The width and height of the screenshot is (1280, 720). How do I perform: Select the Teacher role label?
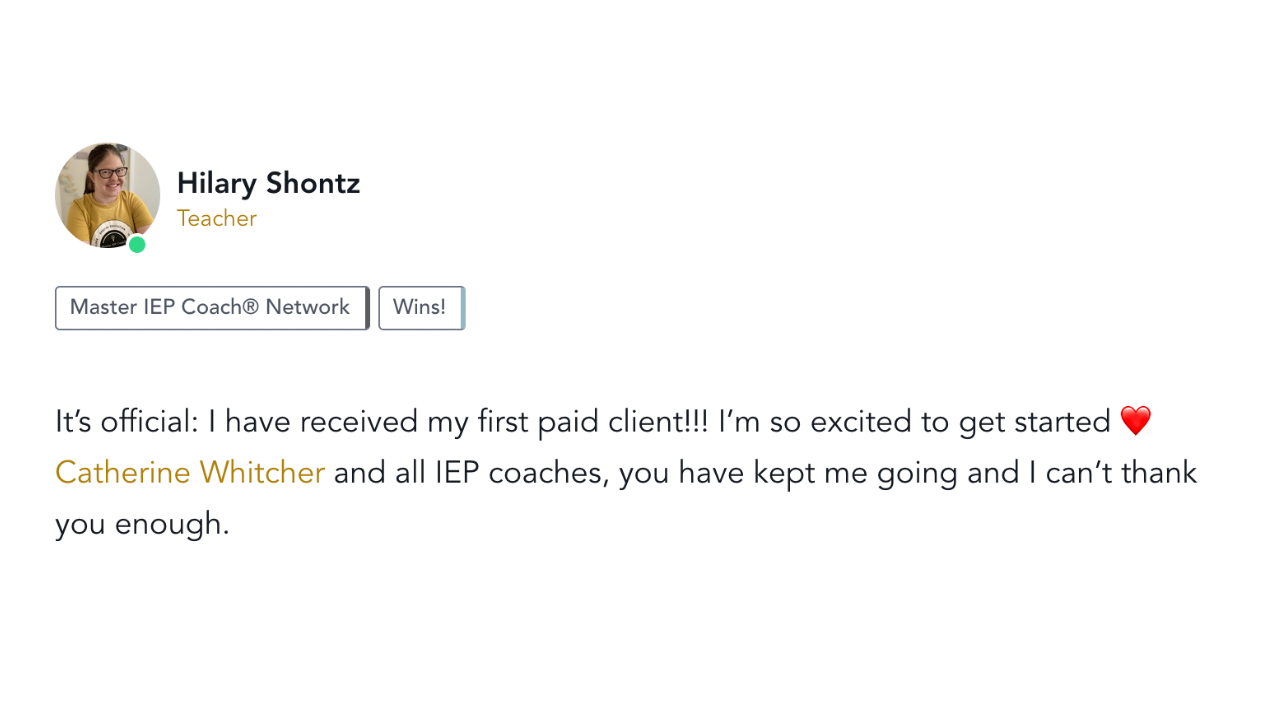click(x=217, y=218)
